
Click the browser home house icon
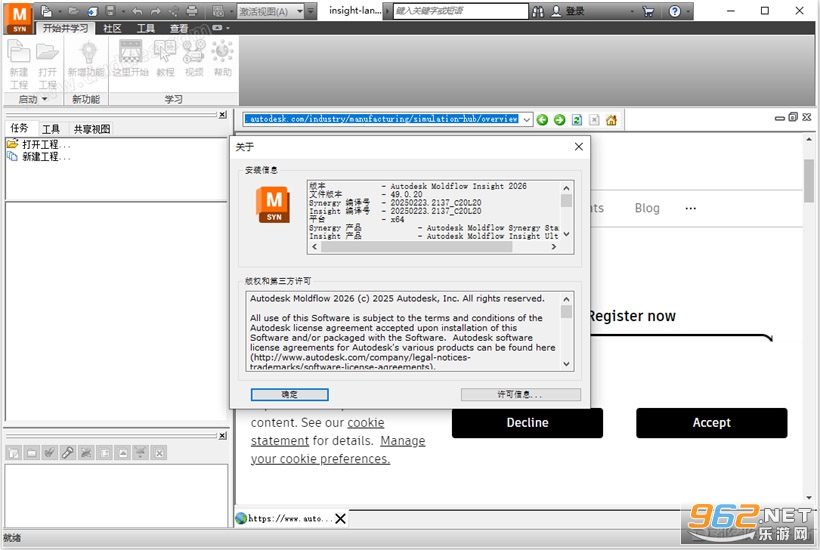(611, 120)
